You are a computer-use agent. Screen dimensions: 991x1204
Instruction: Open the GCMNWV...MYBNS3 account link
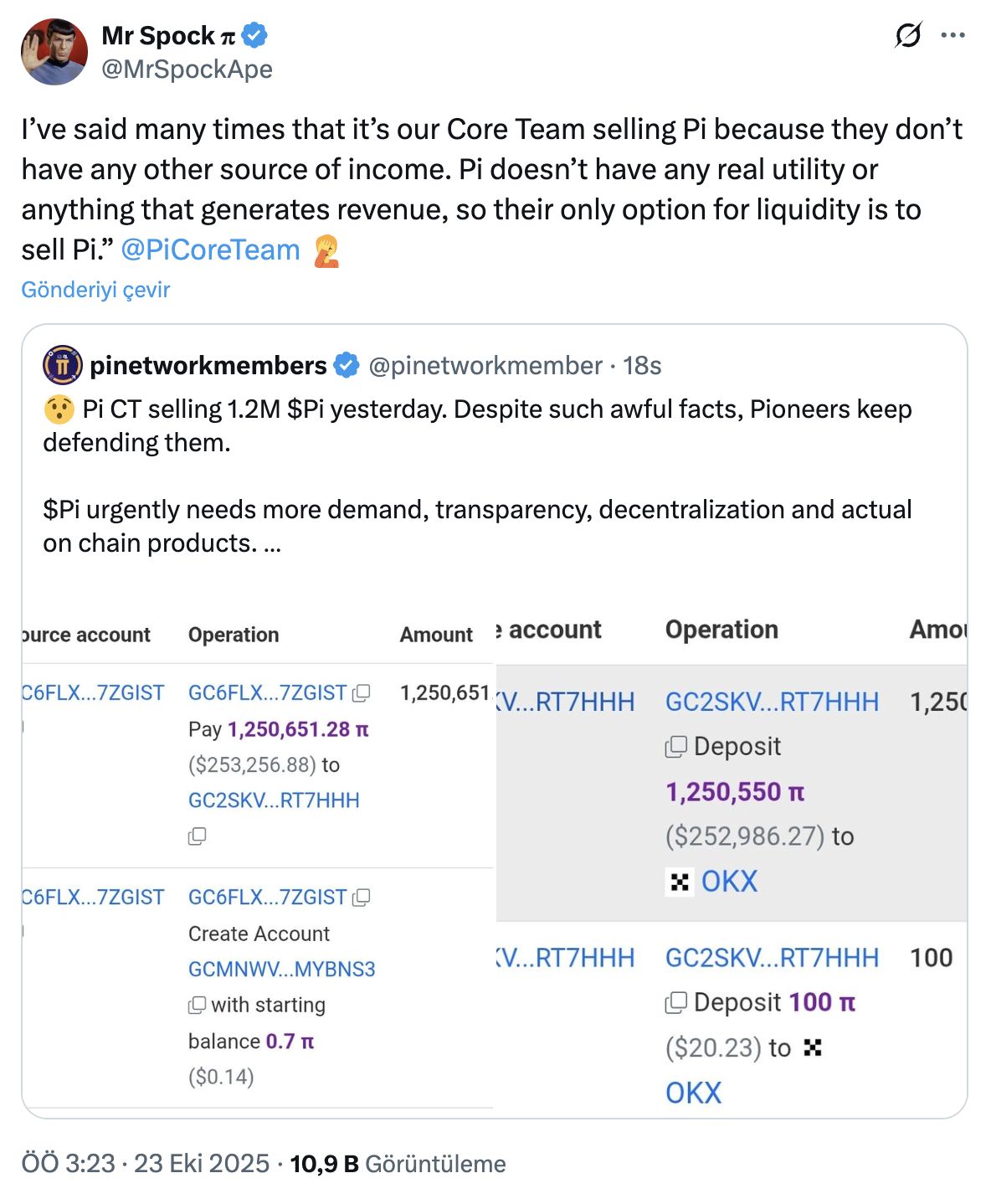(281, 969)
